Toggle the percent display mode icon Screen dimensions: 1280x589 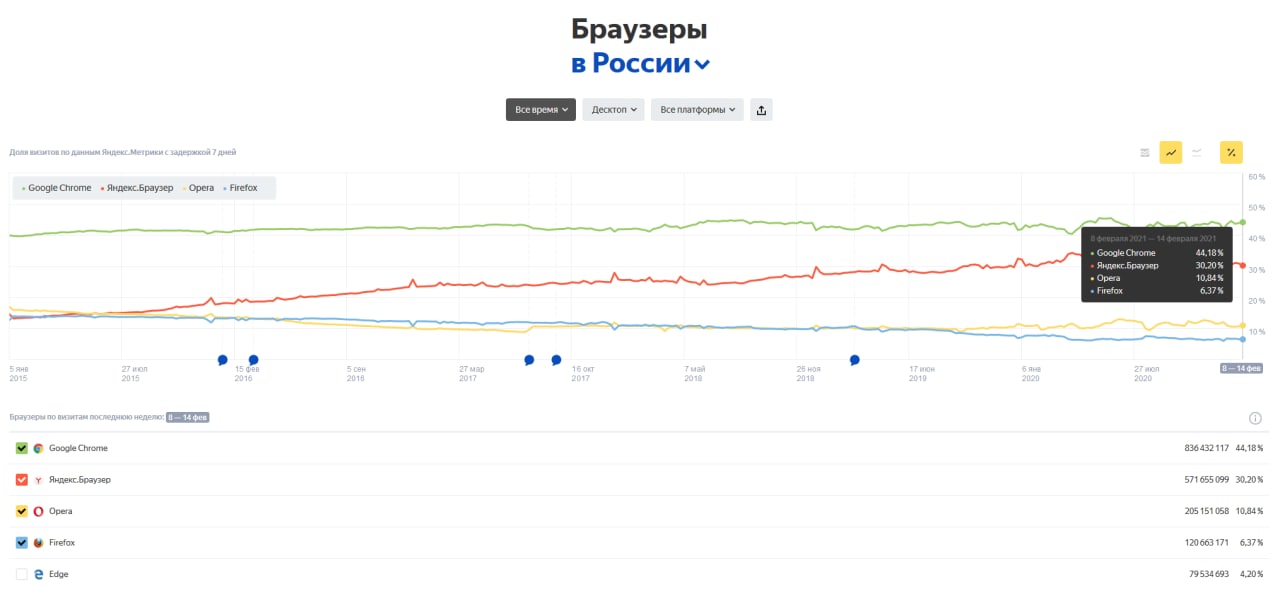click(x=1231, y=153)
